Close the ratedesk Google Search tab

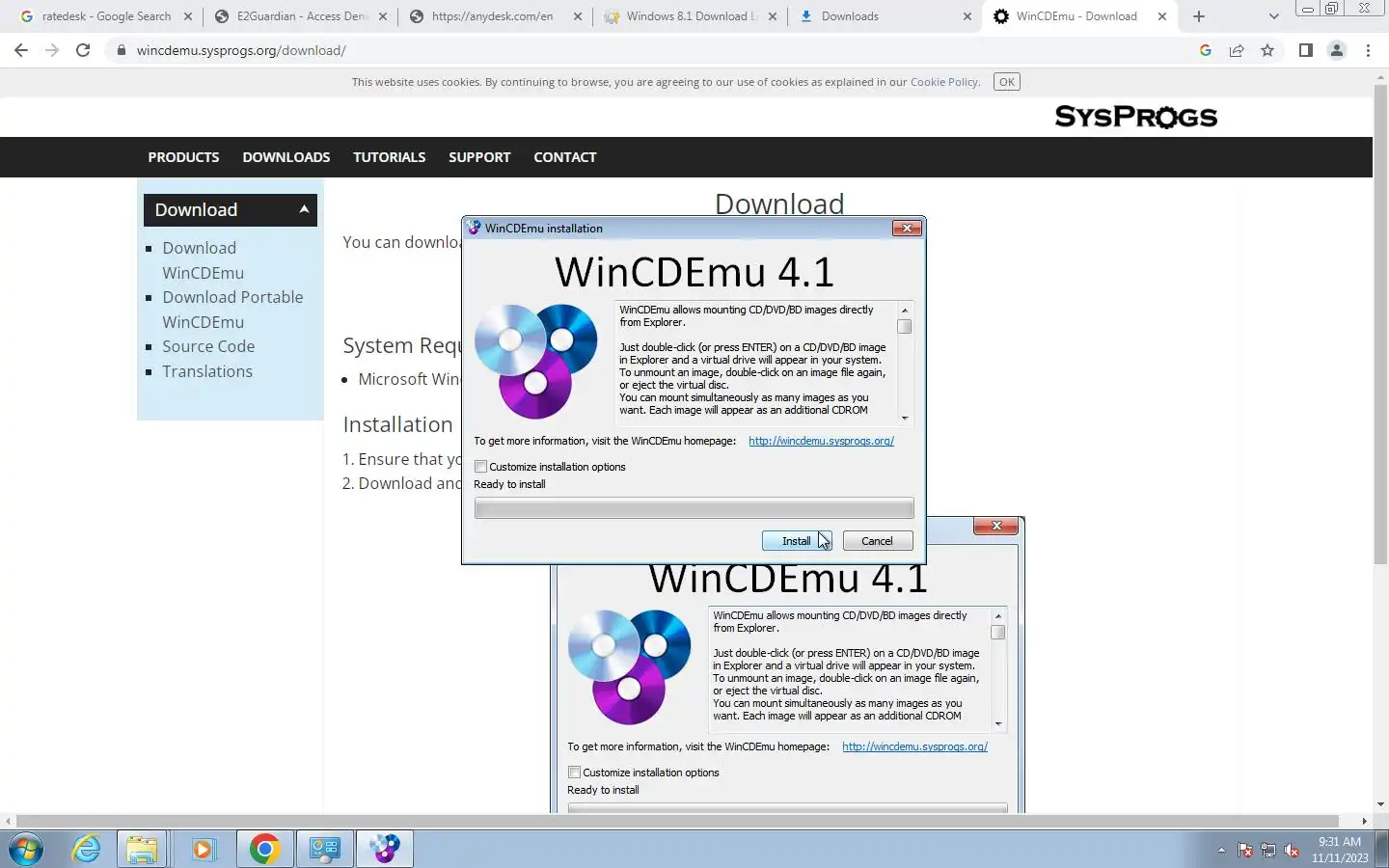[188, 16]
